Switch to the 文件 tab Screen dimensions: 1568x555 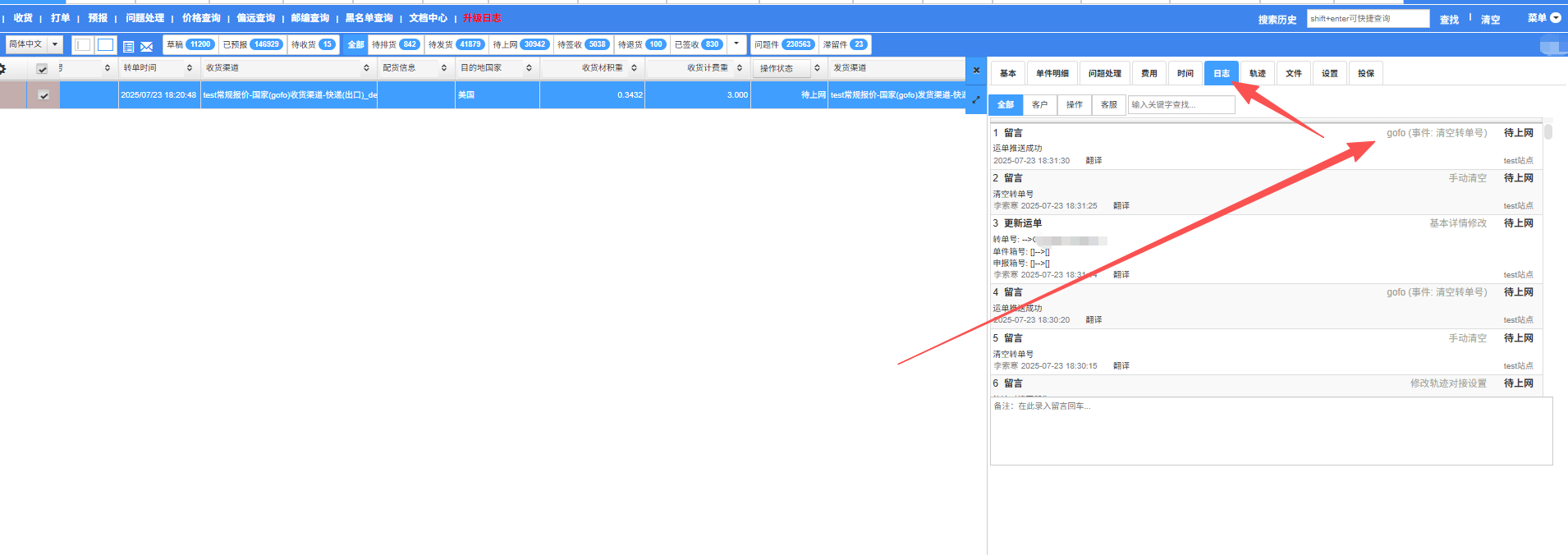(x=1294, y=73)
